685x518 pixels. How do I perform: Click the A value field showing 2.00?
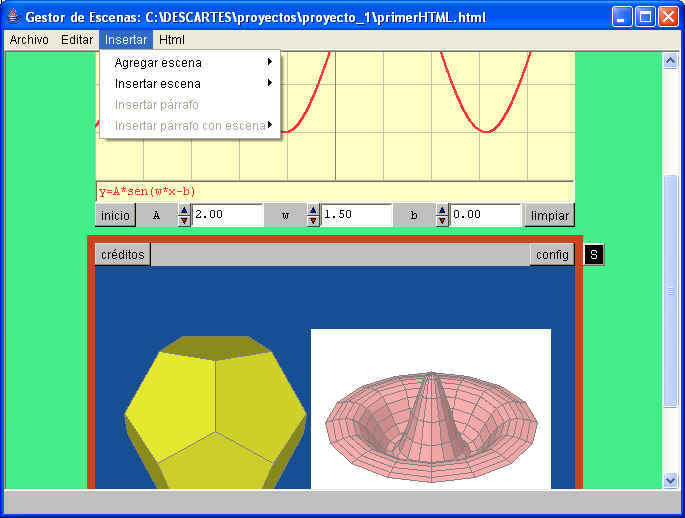point(227,215)
